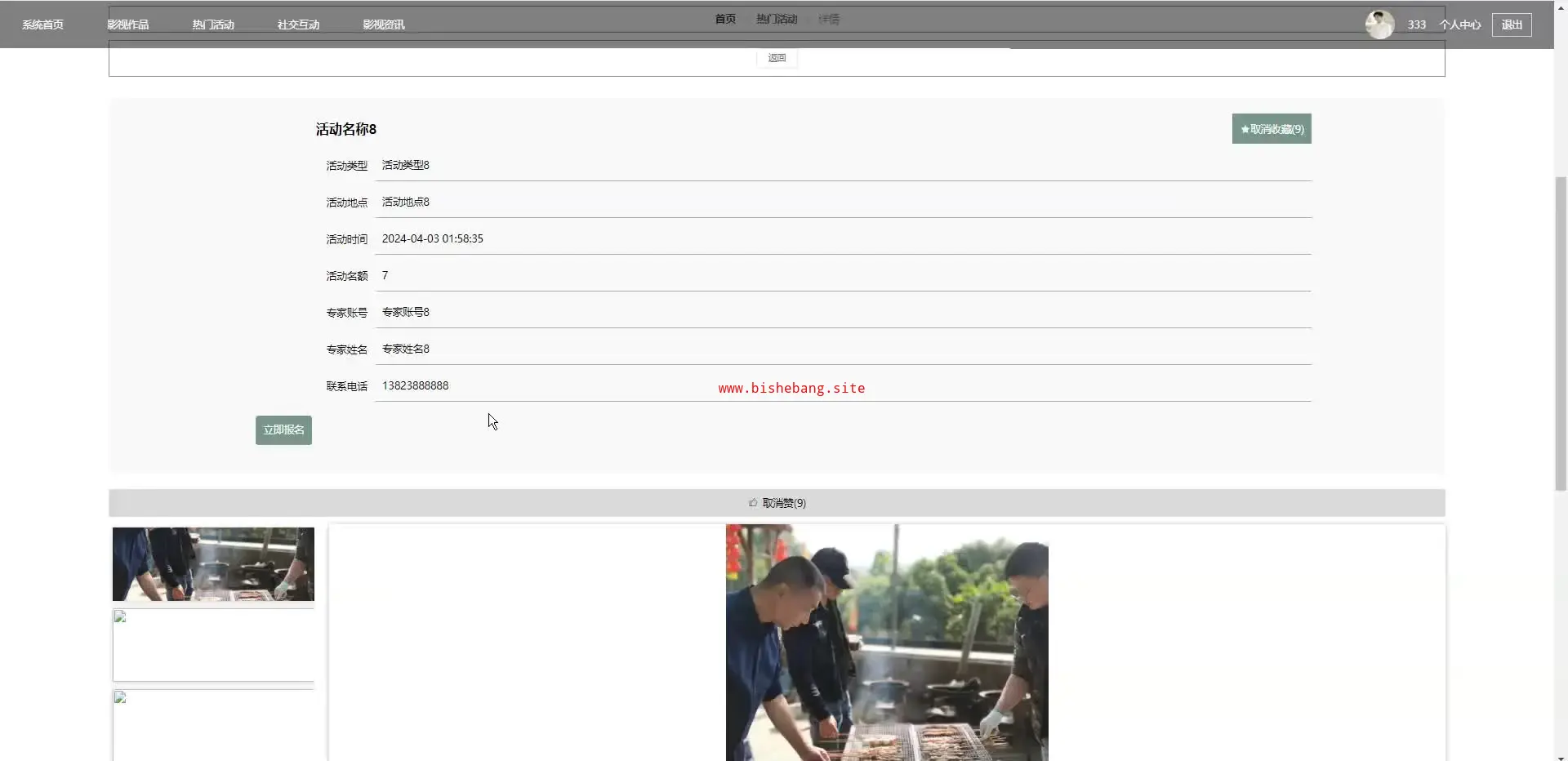
Task: Click the 首页 breadcrumb link
Action: [725, 19]
